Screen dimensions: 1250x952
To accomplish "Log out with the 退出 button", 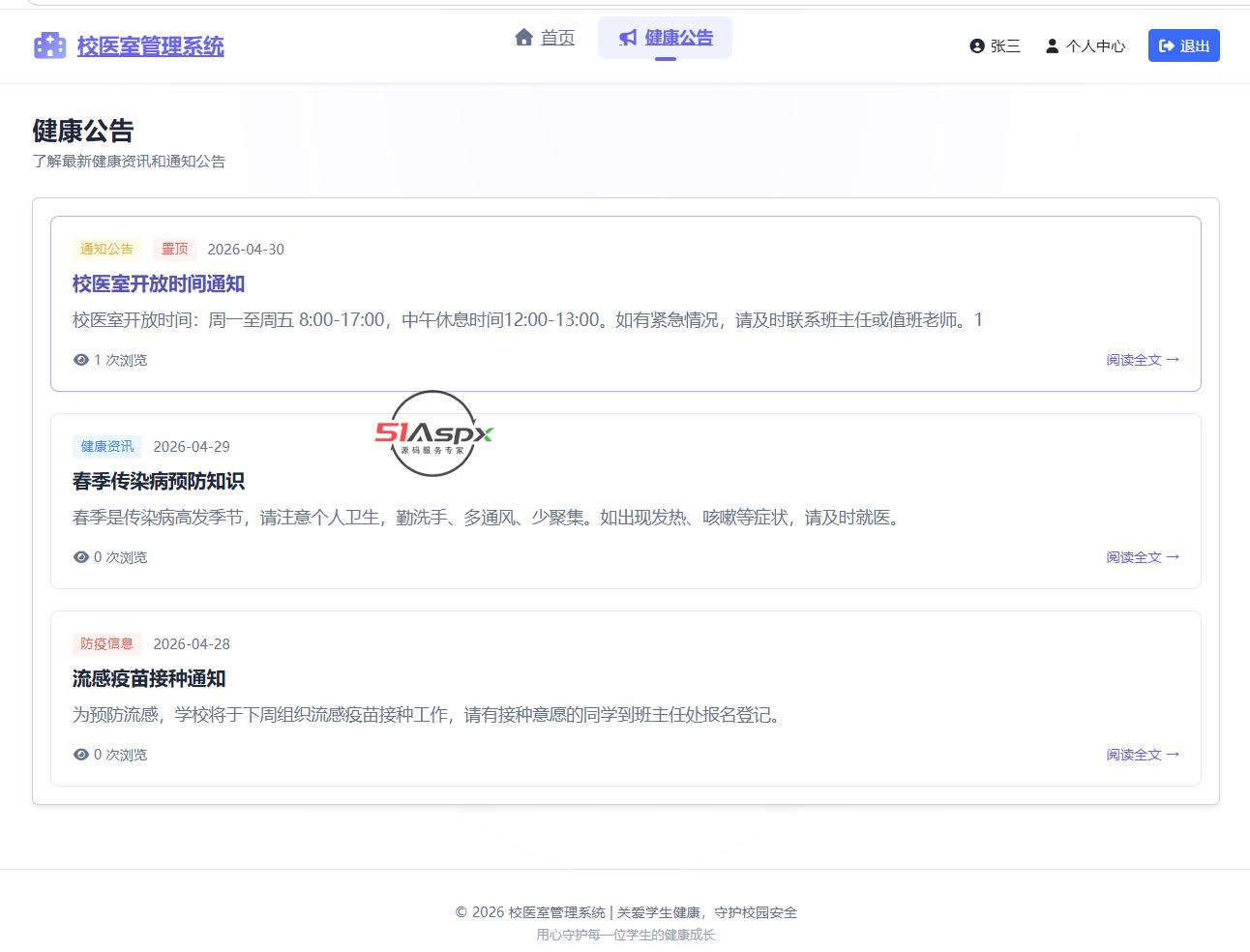I will tap(1184, 45).
